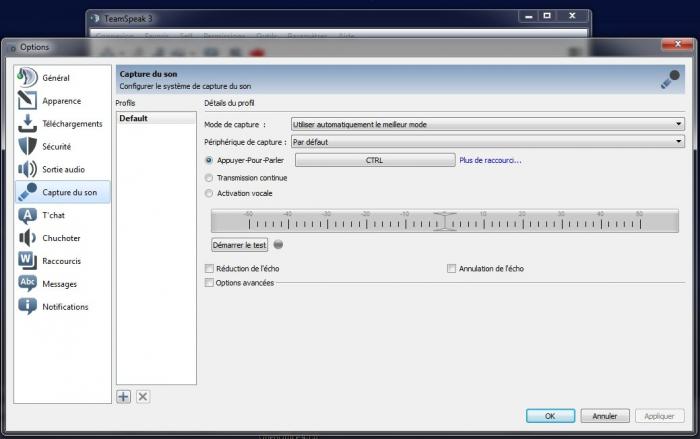Minimize the TeamSpeak 3 window

pos(529,16)
